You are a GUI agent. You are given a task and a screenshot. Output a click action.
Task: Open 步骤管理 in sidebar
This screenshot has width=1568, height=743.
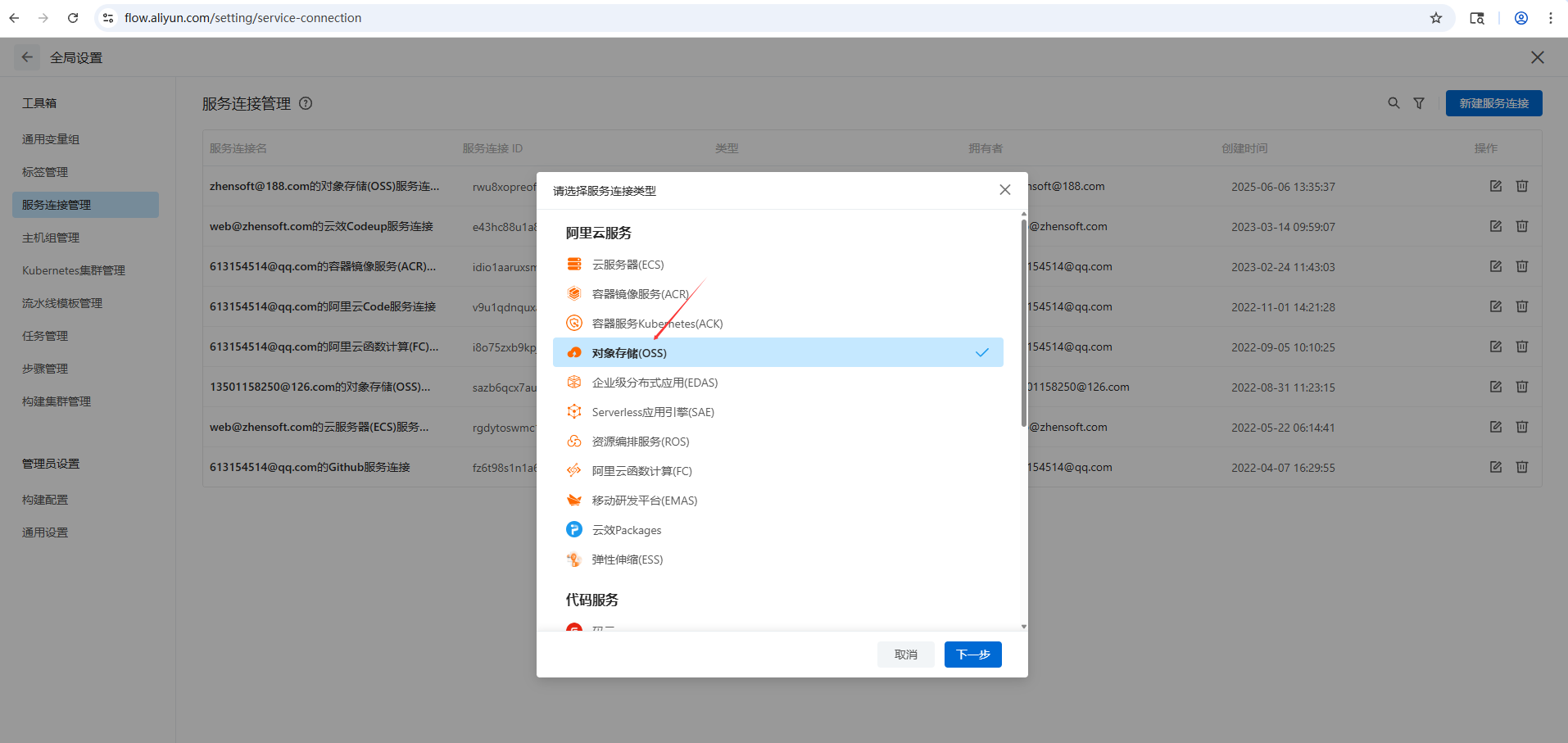tap(45, 369)
